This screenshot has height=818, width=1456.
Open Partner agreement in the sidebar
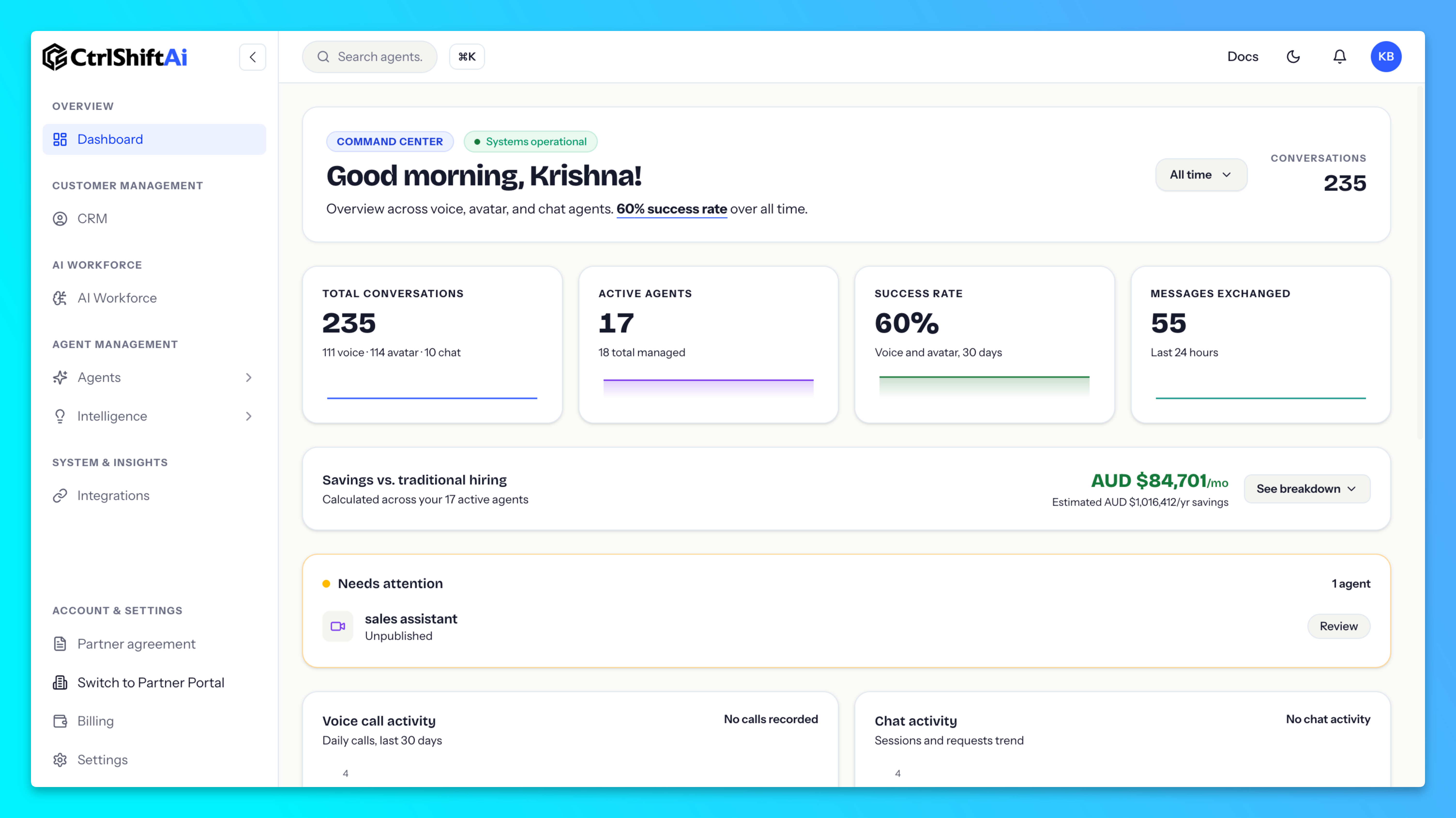pos(154,644)
